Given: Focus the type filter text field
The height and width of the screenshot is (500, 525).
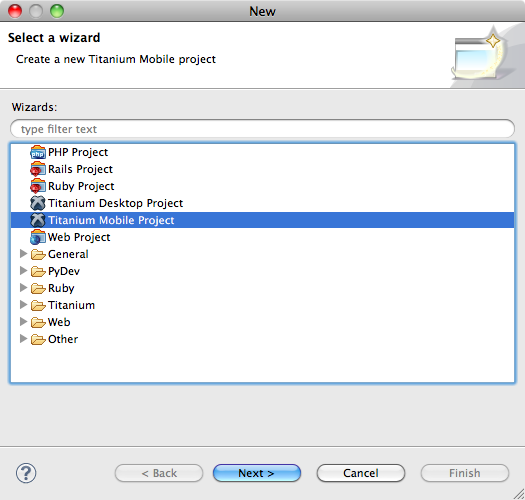Looking at the screenshot, I should click(x=262, y=129).
